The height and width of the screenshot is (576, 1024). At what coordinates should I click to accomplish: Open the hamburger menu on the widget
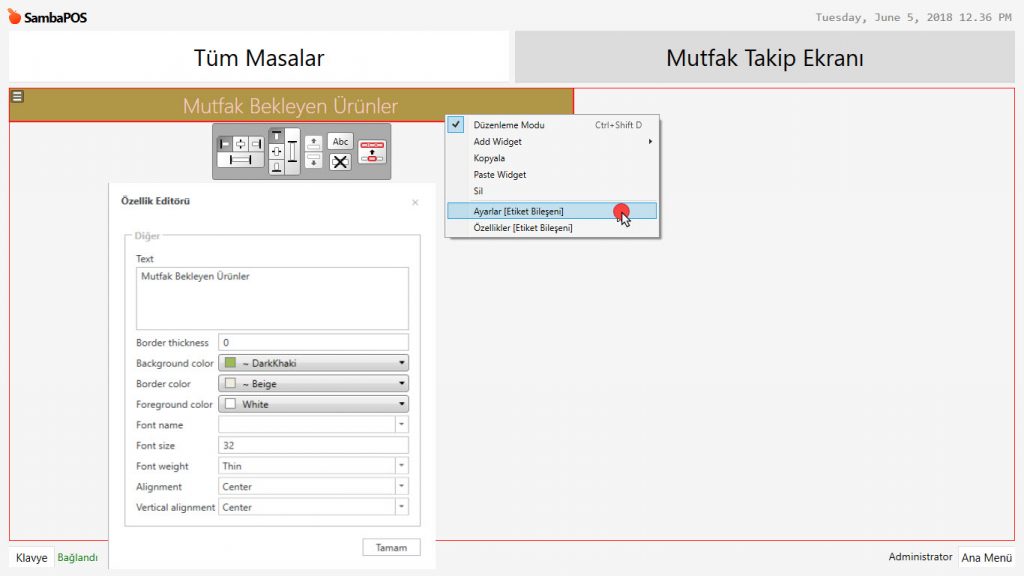pos(17,97)
